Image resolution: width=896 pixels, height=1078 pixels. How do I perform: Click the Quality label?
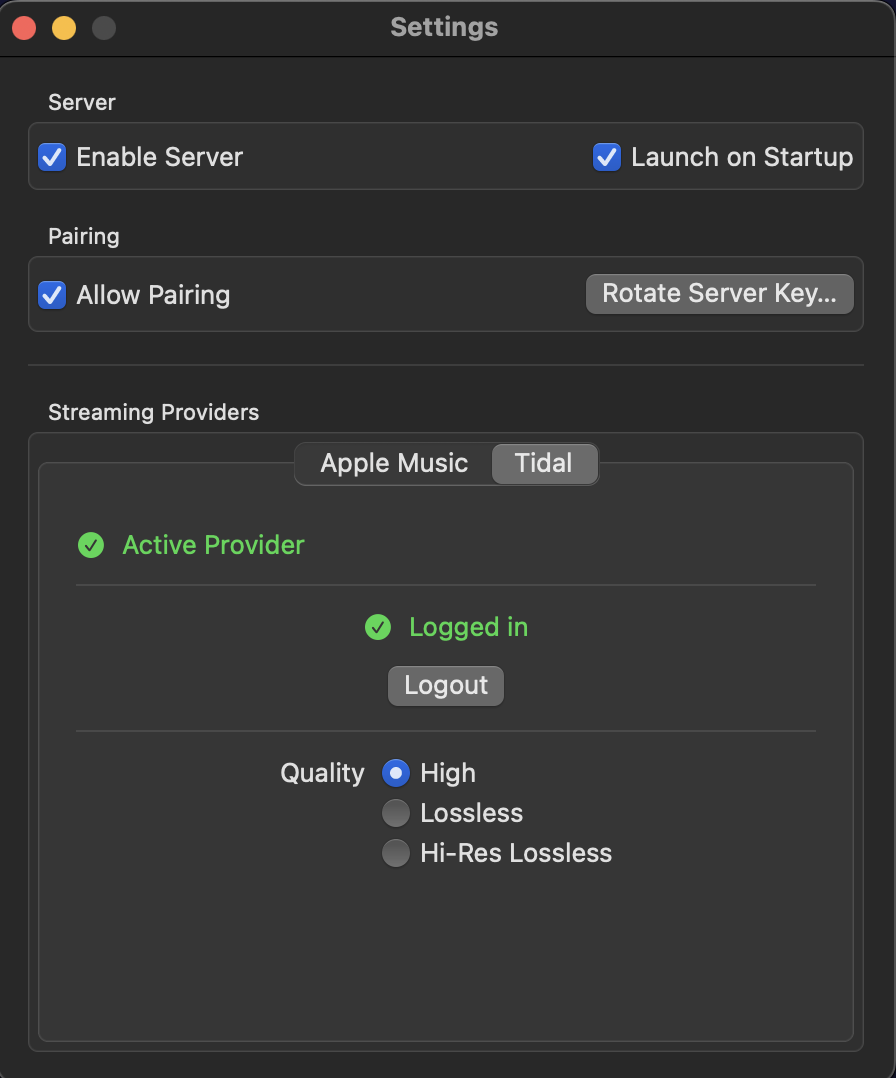click(x=322, y=773)
